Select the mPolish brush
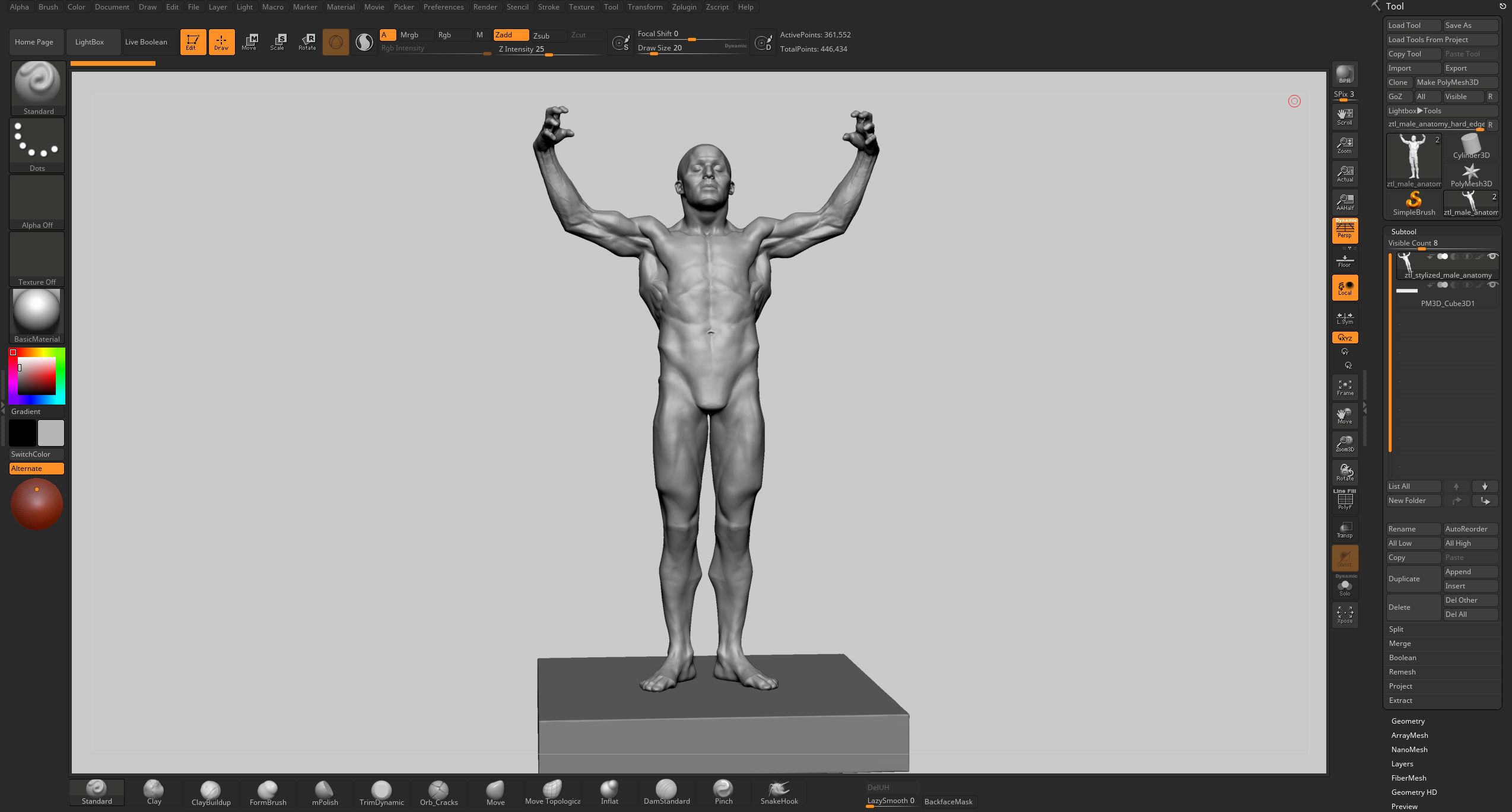 [325, 792]
